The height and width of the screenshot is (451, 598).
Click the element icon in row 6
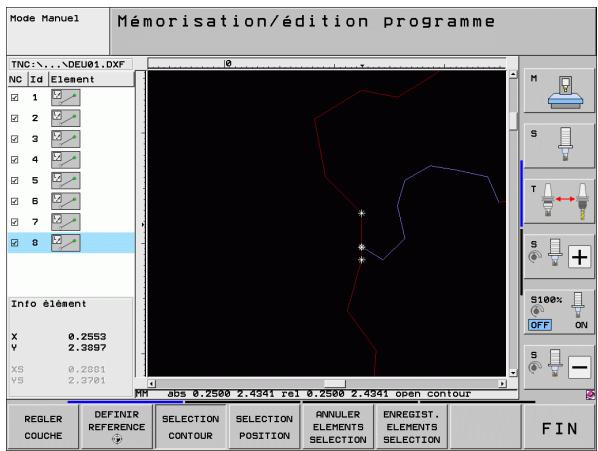pyautogui.click(x=66, y=201)
